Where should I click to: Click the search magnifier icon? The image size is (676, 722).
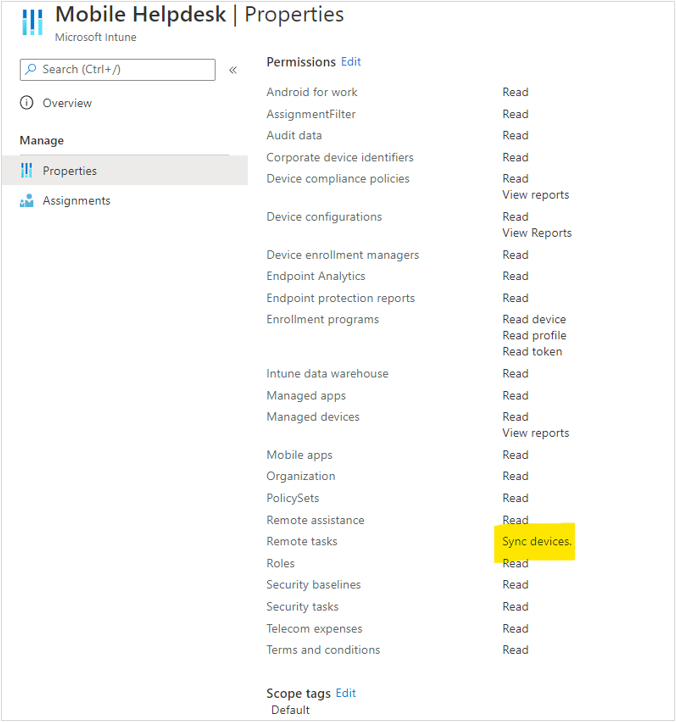(31, 69)
